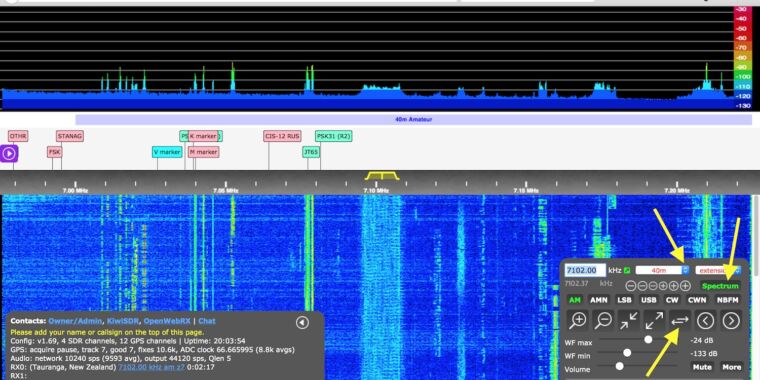This screenshot has height=380, width=760.
Task: Select the USB demodulation mode
Action: [x=649, y=300]
